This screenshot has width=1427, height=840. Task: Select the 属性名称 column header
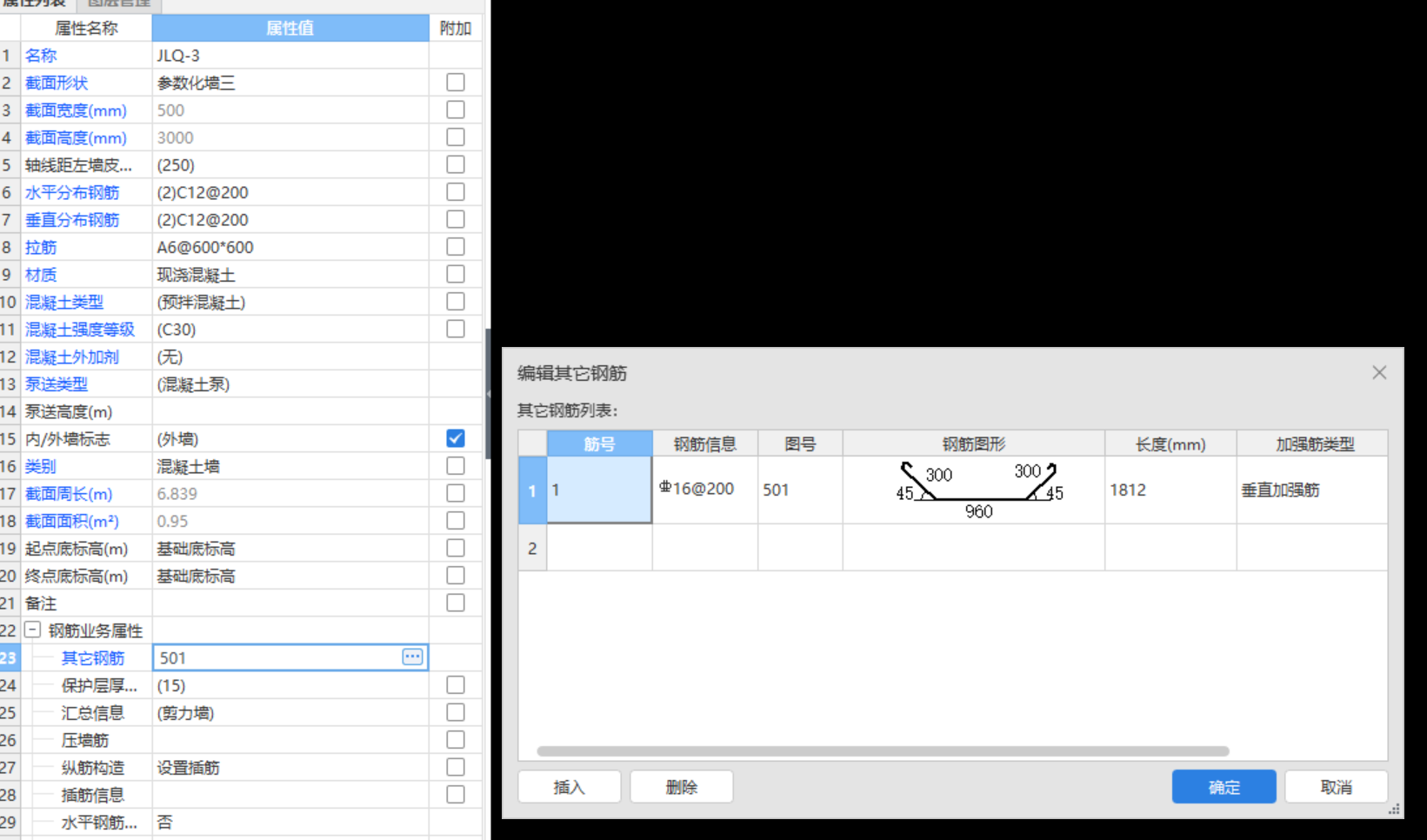point(86,28)
